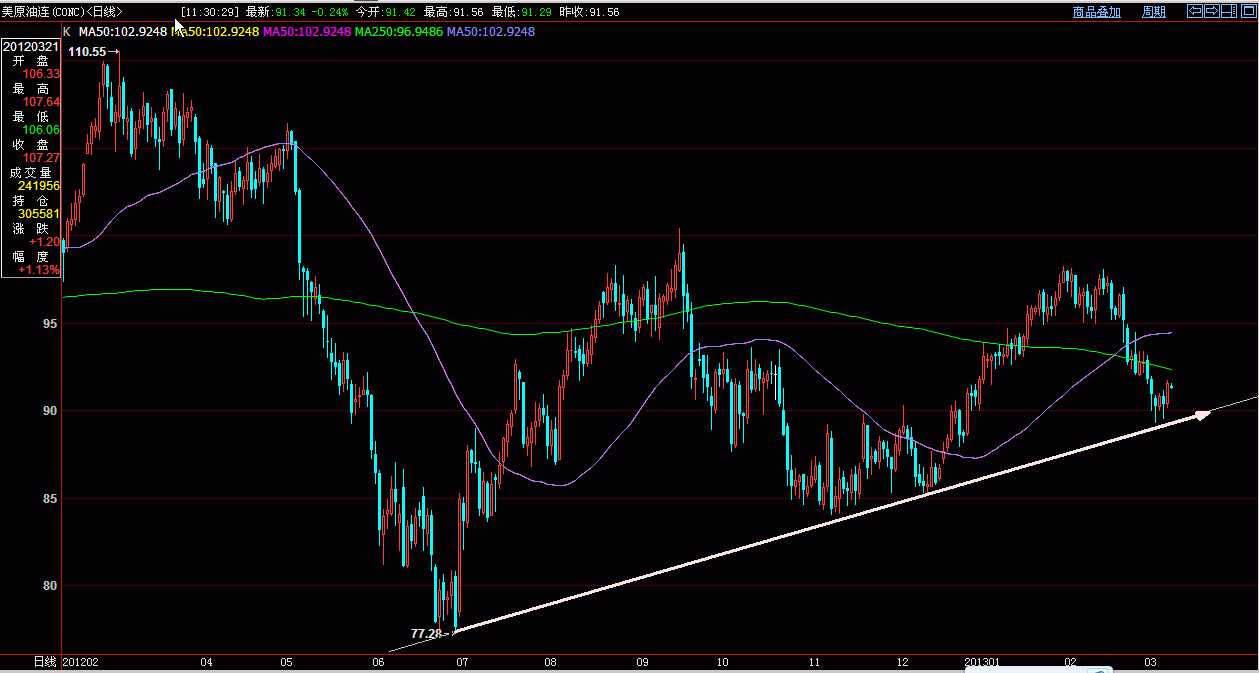Viewport: 1259px width, 673px height.
Task: Click the 95 price axis label
Action: coord(49,324)
